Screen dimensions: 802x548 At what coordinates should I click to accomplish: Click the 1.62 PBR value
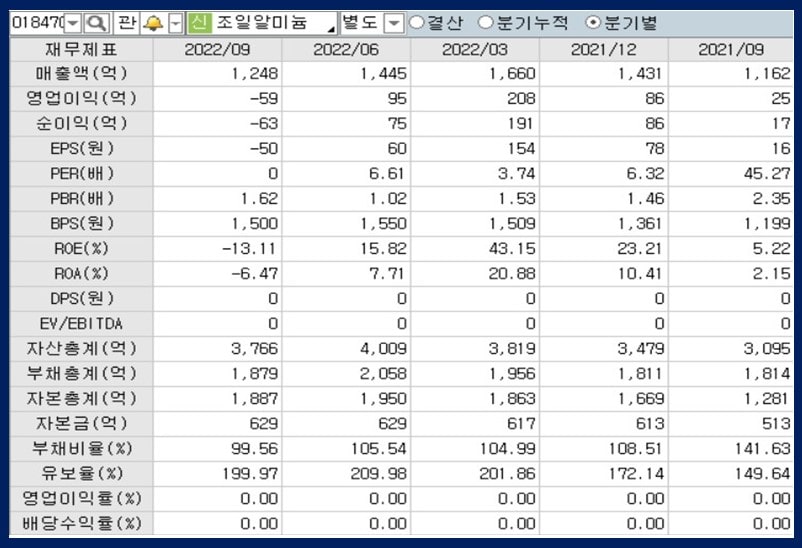260,199
